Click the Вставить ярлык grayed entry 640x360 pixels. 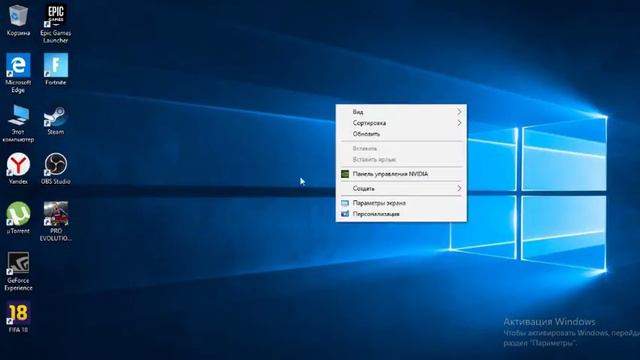pos(401,160)
